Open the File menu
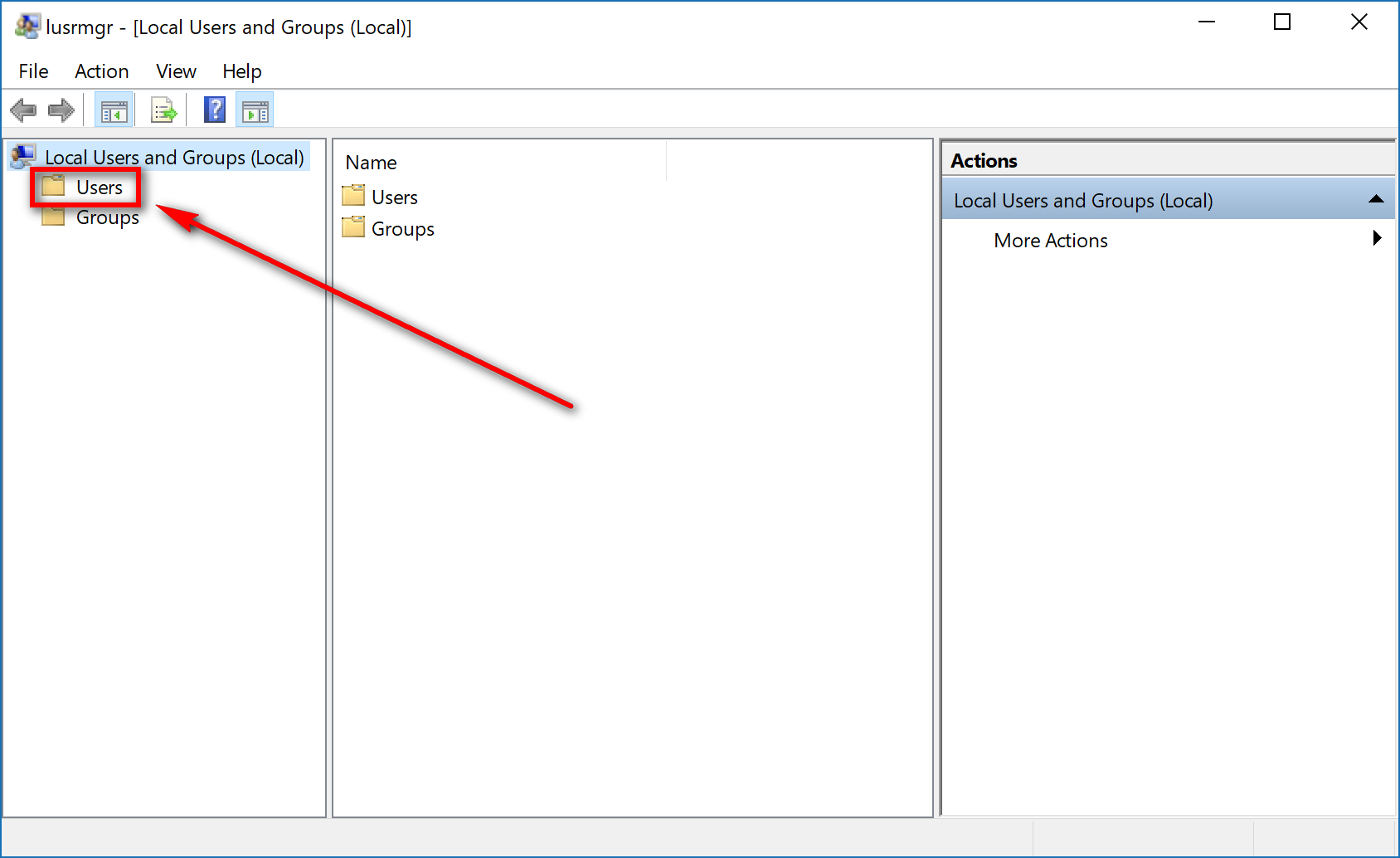This screenshot has width=1400, height=858. [x=34, y=71]
